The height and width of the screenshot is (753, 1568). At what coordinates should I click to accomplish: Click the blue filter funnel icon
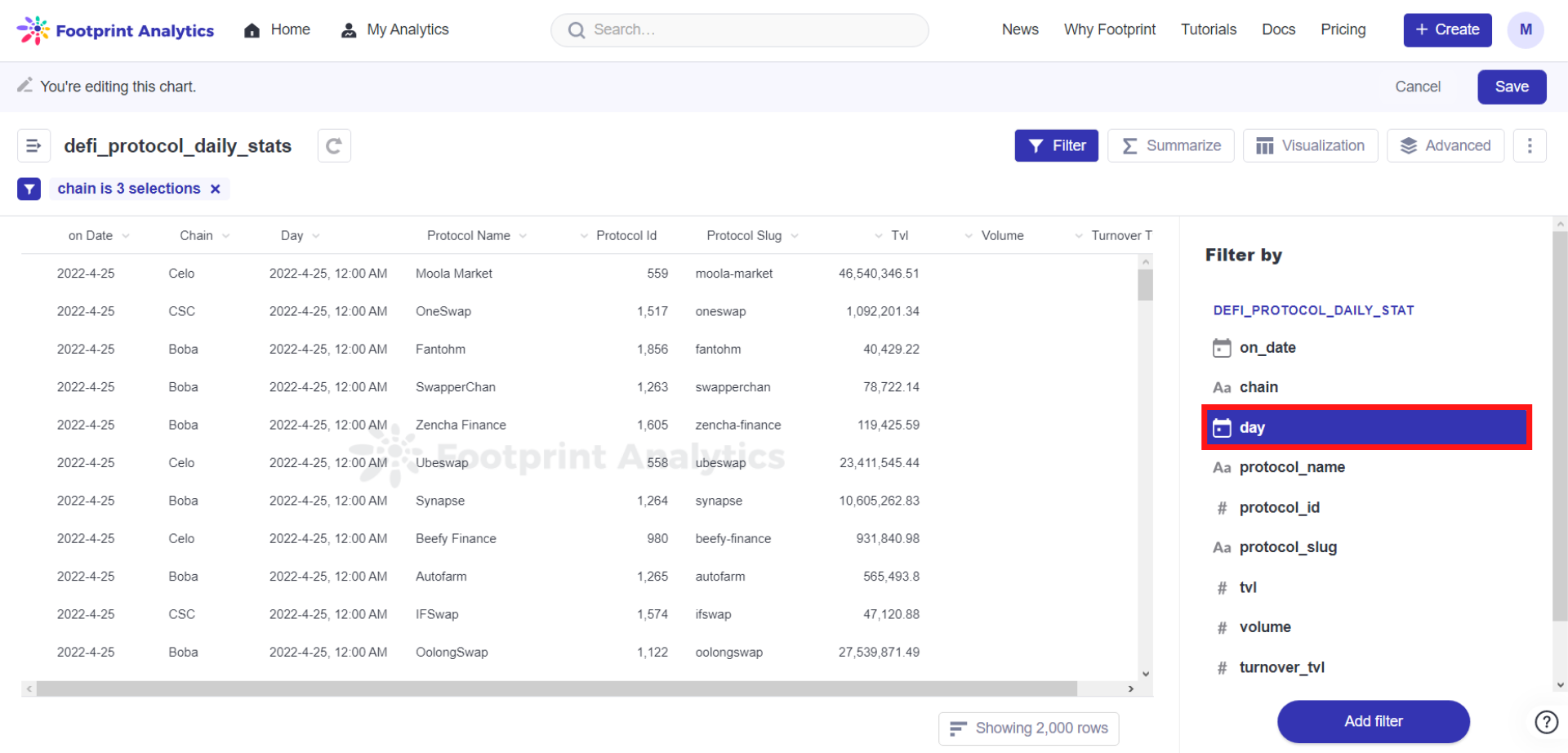pyautogui.click(x=29, y=189)
